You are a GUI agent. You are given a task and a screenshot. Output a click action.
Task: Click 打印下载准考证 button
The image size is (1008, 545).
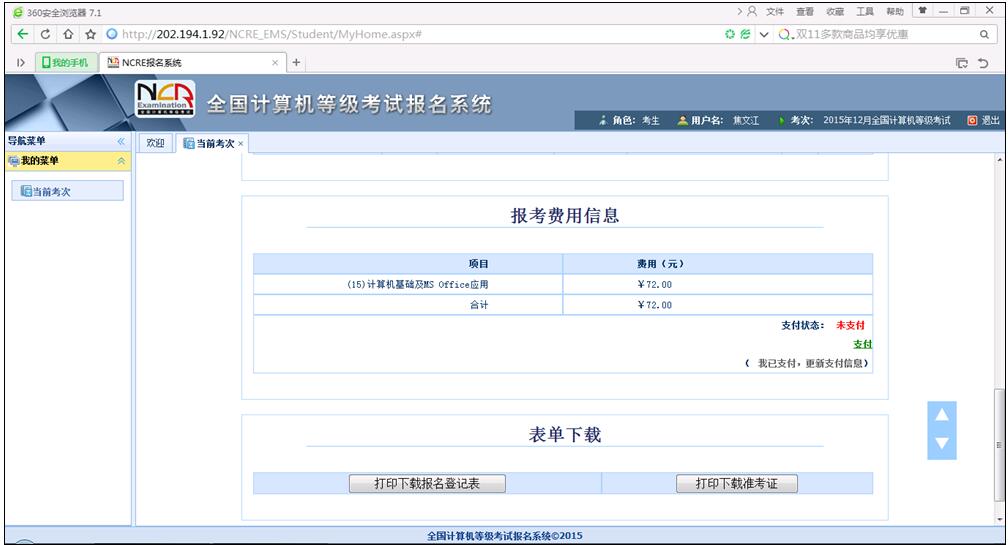[x=735, y=484]
